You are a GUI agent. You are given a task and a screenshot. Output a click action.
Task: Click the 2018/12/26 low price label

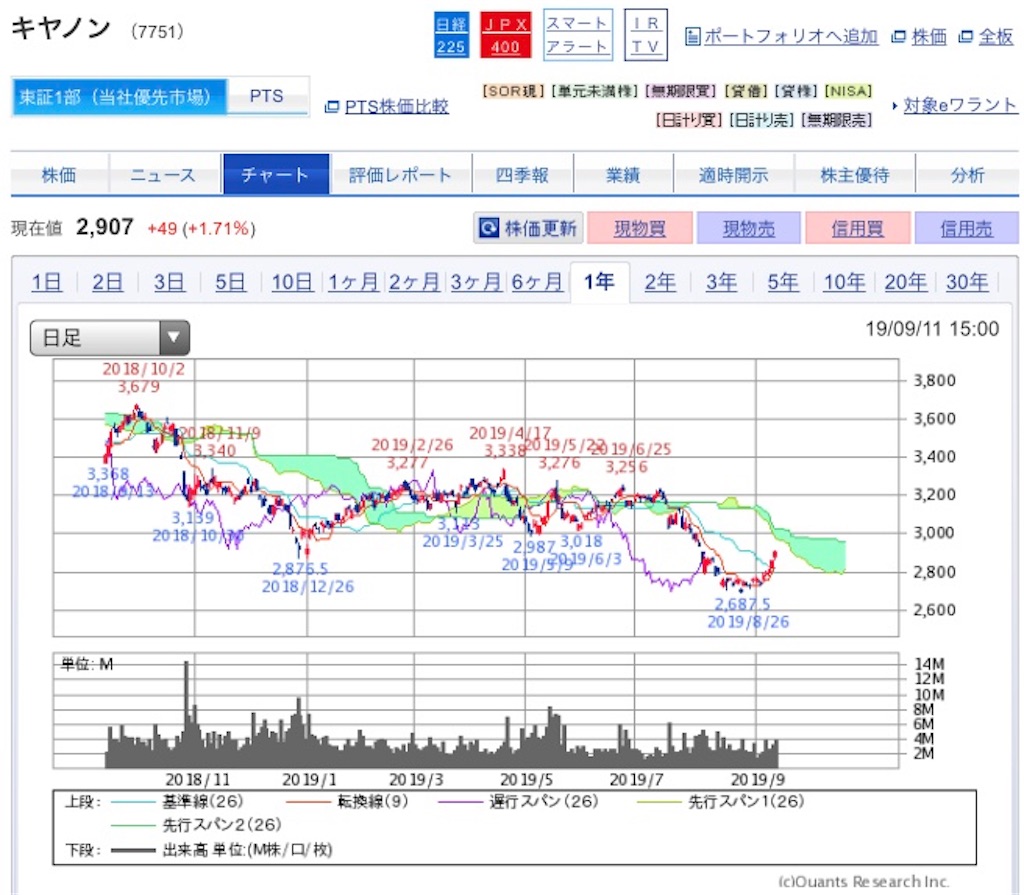coord(308,578)
